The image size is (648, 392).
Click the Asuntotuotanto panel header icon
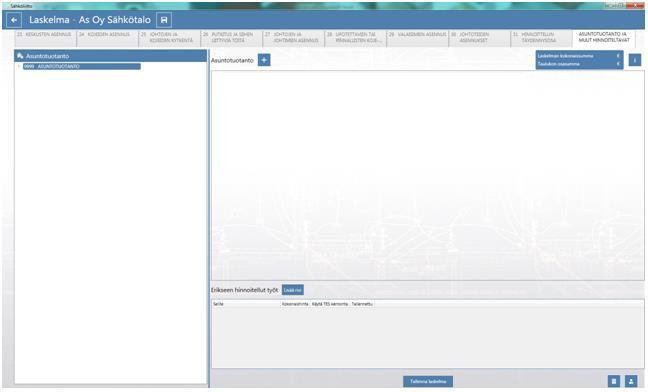[20, 56]
